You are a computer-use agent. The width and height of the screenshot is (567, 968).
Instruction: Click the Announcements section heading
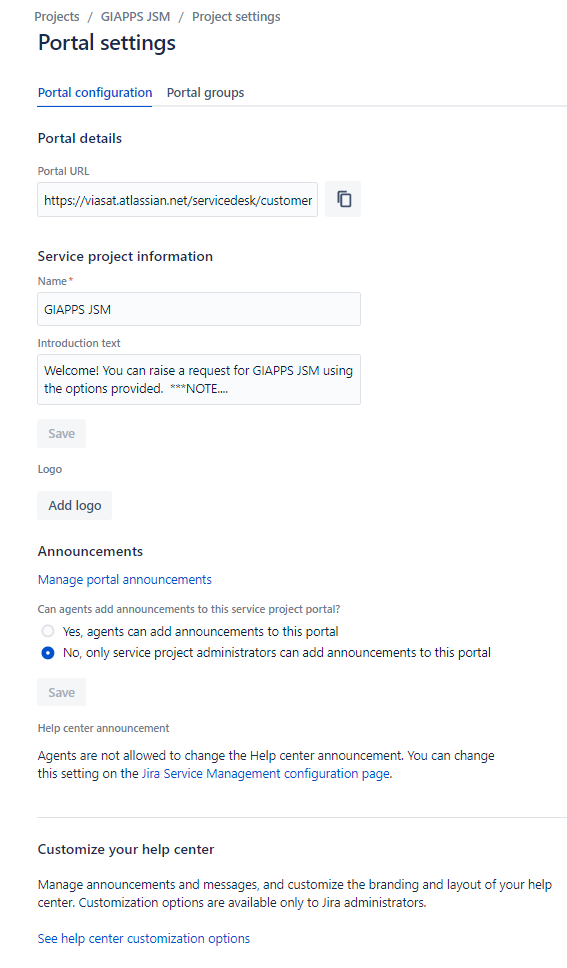coord(90,551)
